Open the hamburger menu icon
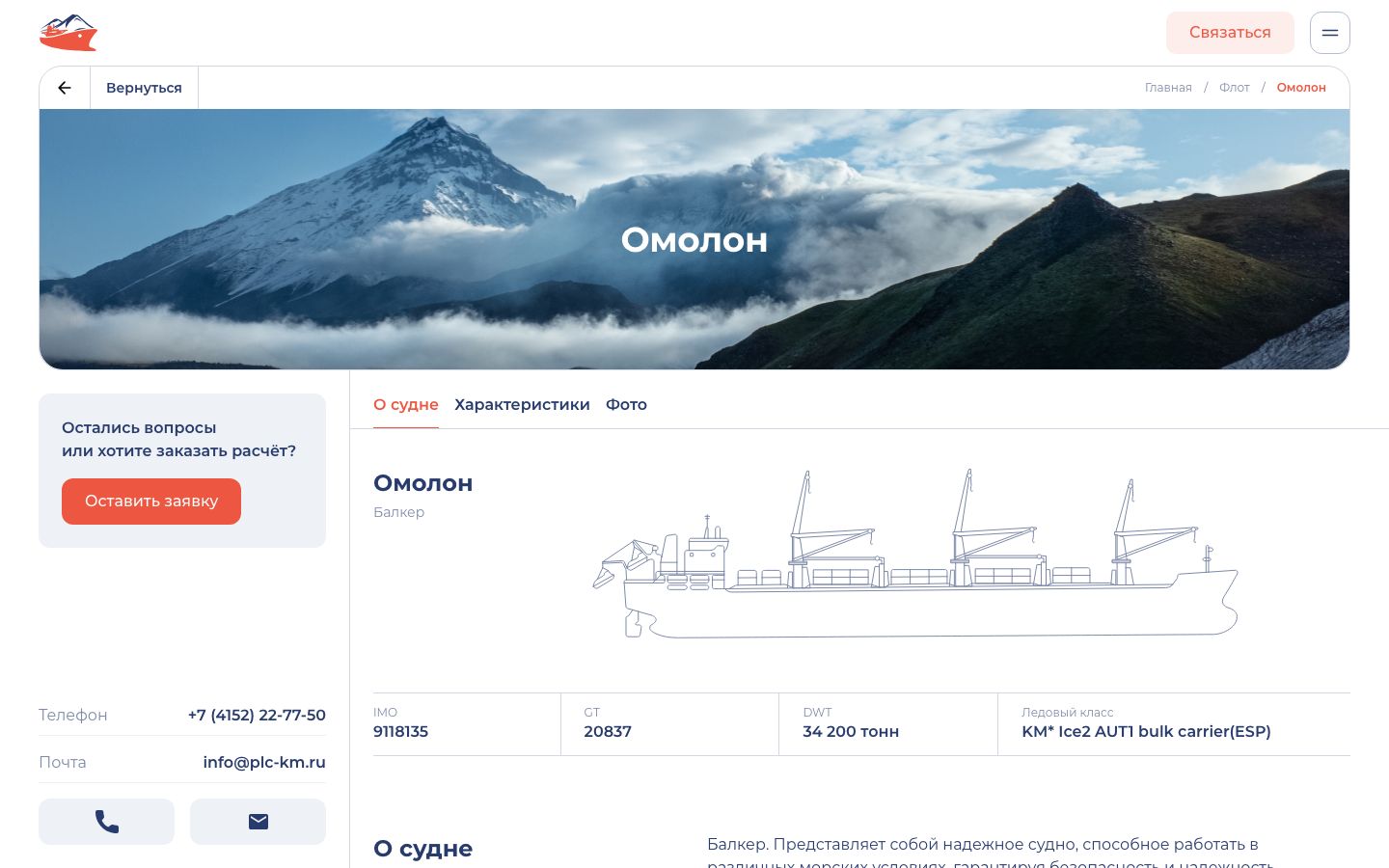 (x=1329, y=33)
